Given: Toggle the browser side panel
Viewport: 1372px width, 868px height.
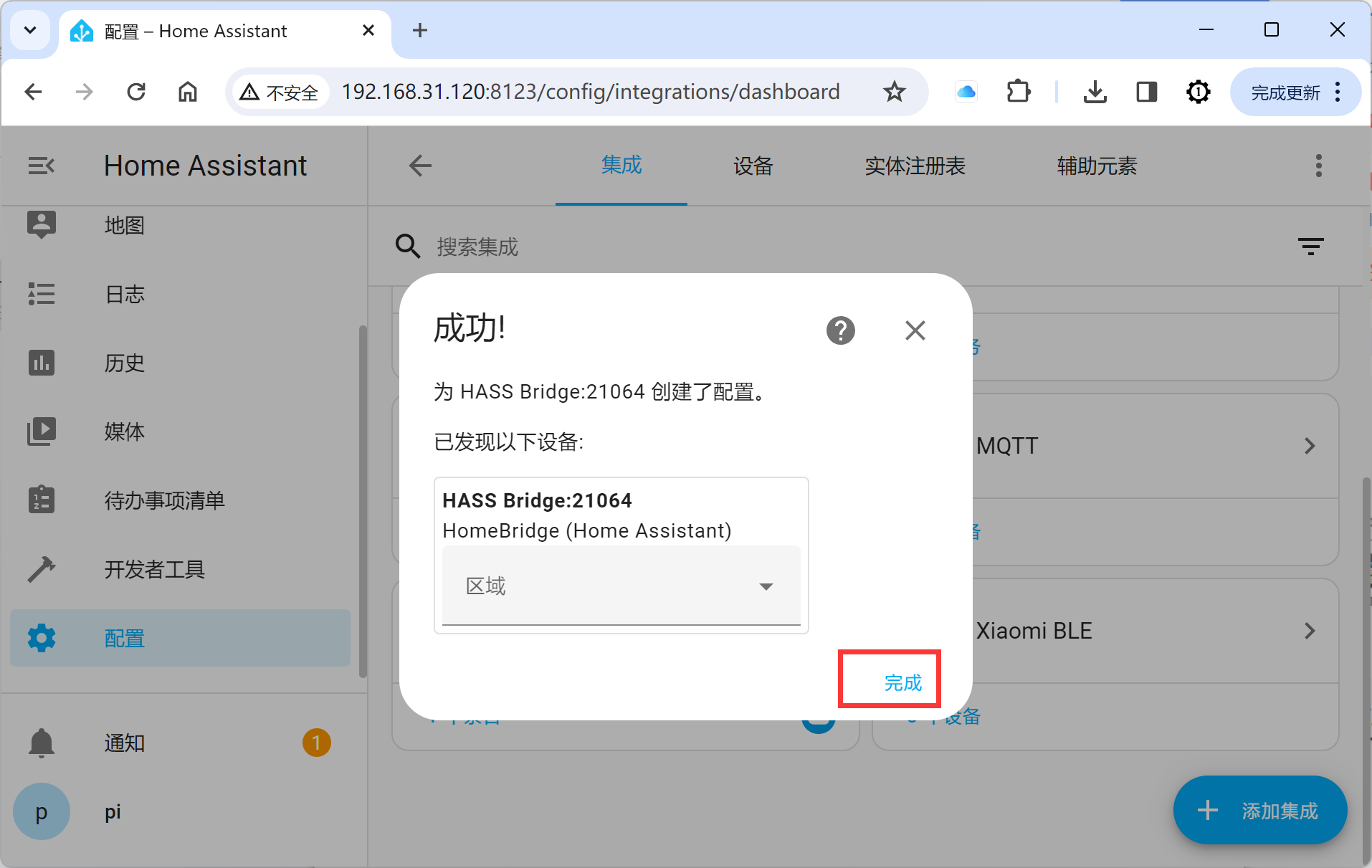Looking at the screenshot, I should [x=1146, y=92].
